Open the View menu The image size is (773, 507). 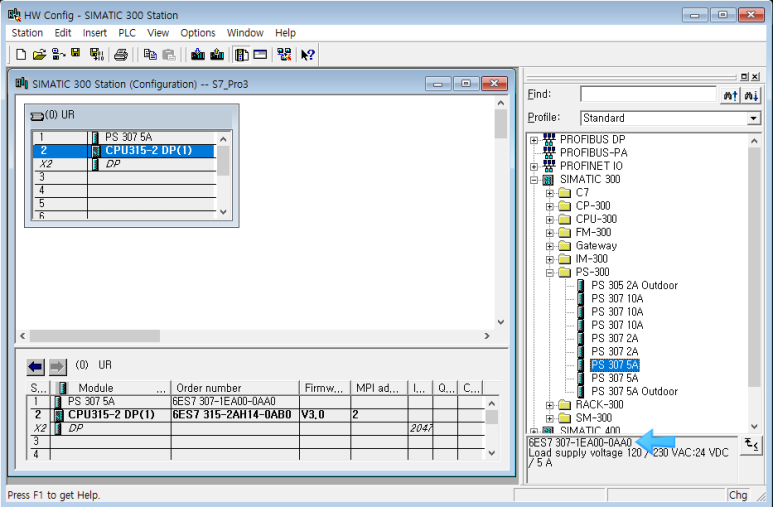pyautogui.click(x=158, y=33)
